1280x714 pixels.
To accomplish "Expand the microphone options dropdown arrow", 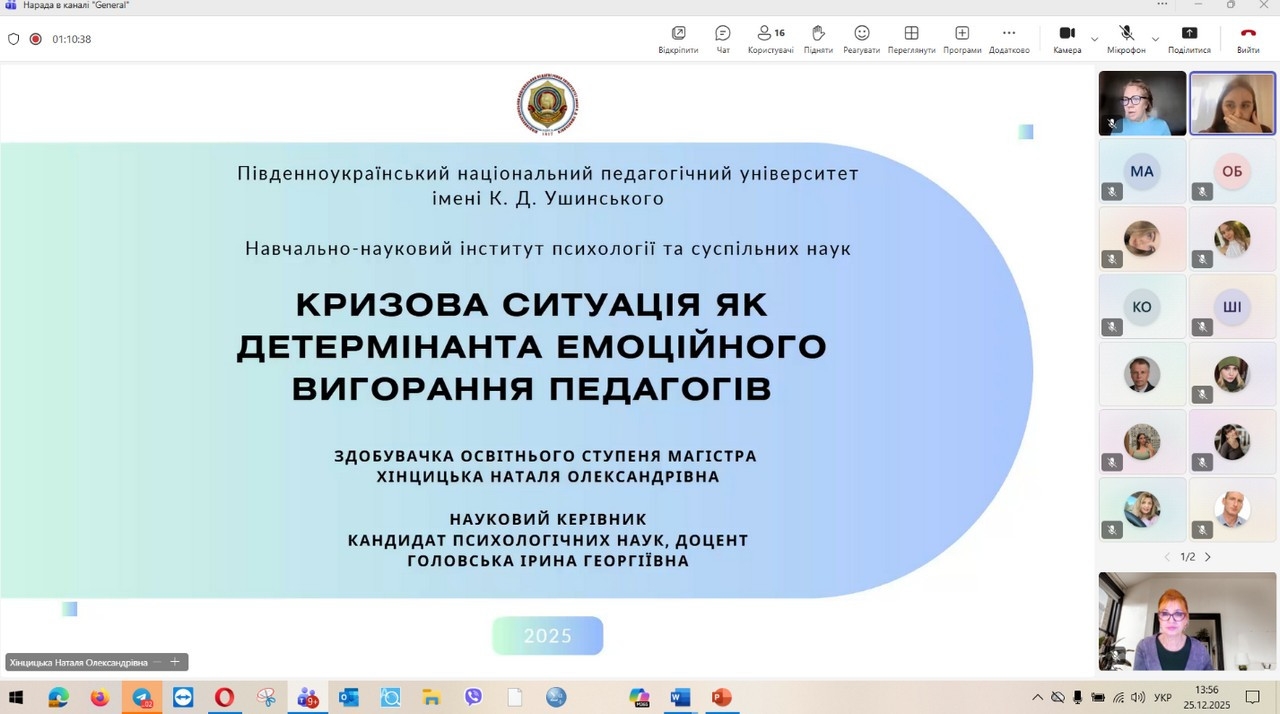I will [x=1155, y=40].
